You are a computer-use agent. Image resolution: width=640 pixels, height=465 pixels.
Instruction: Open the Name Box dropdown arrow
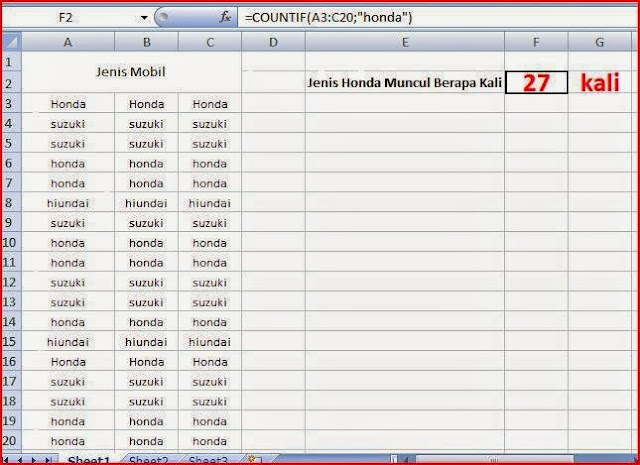coord(144,18)
